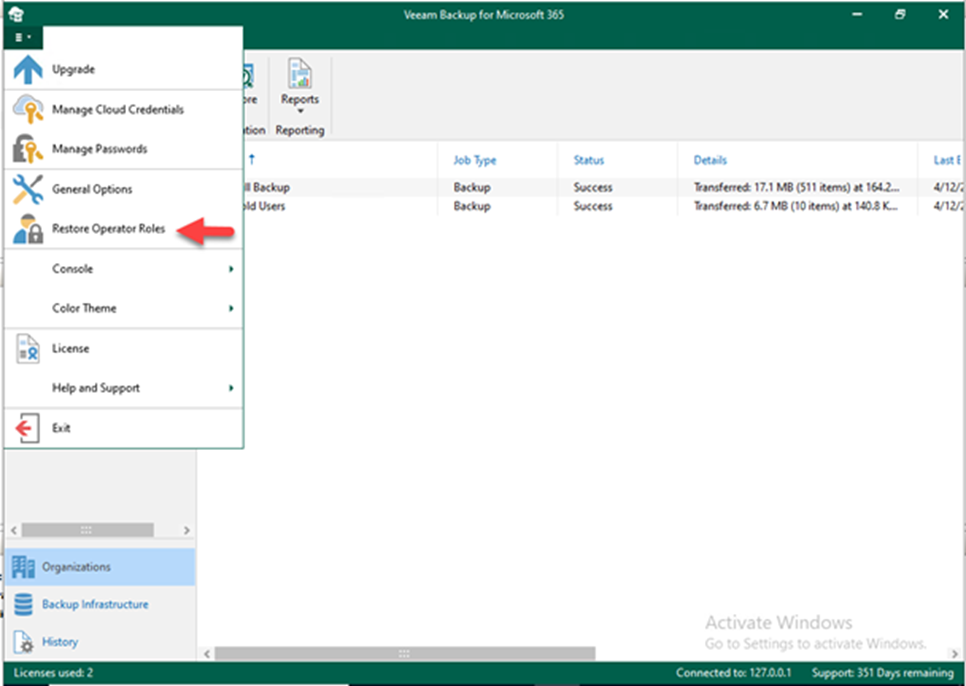The height and width of the screenshot is (686, 966).
Task: Open Restore Operator Roles menu entry
Action: click(123, 228)
